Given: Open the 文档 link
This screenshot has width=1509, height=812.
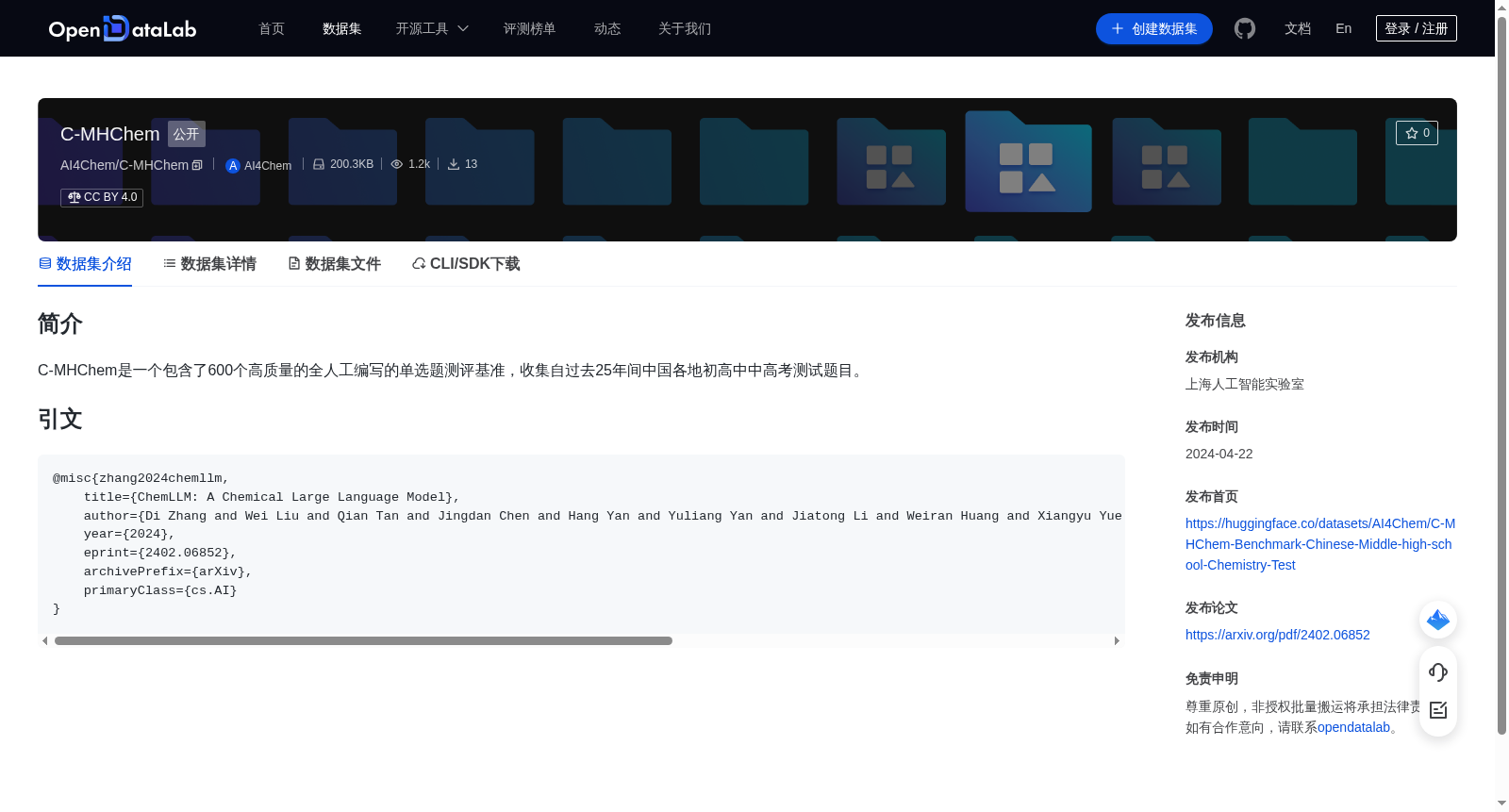Looking at the screenshot, I should click(x=1298, y=28).
